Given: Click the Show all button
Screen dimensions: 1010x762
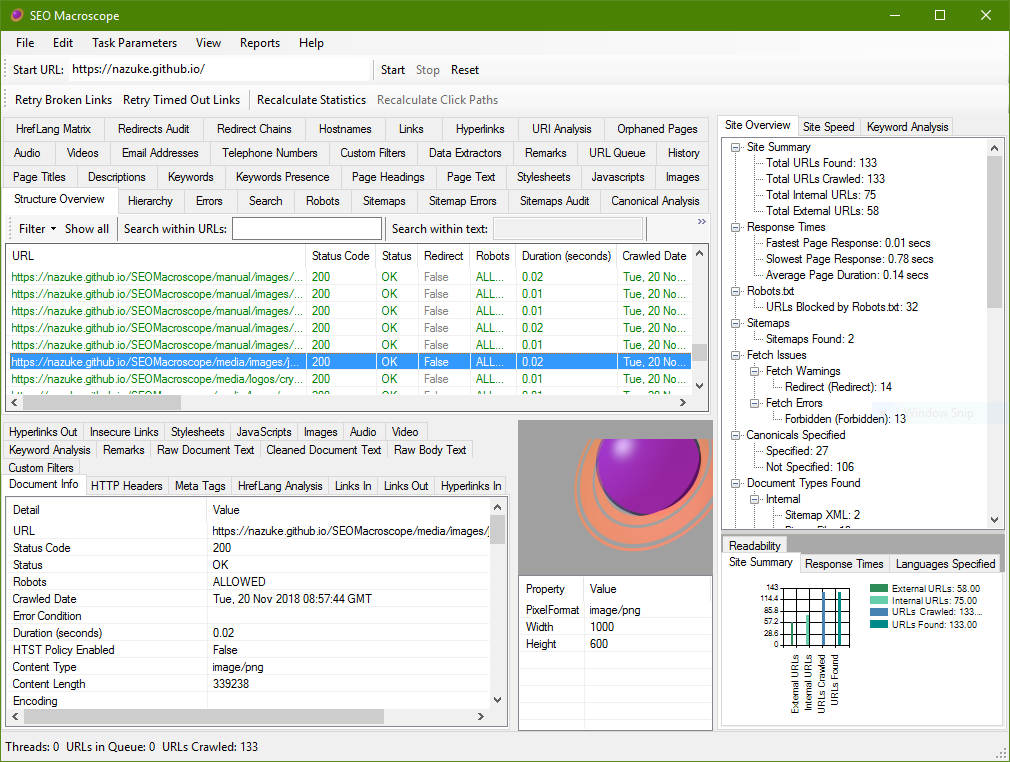Looking at the screenshot, I should [x=86, y=229].
